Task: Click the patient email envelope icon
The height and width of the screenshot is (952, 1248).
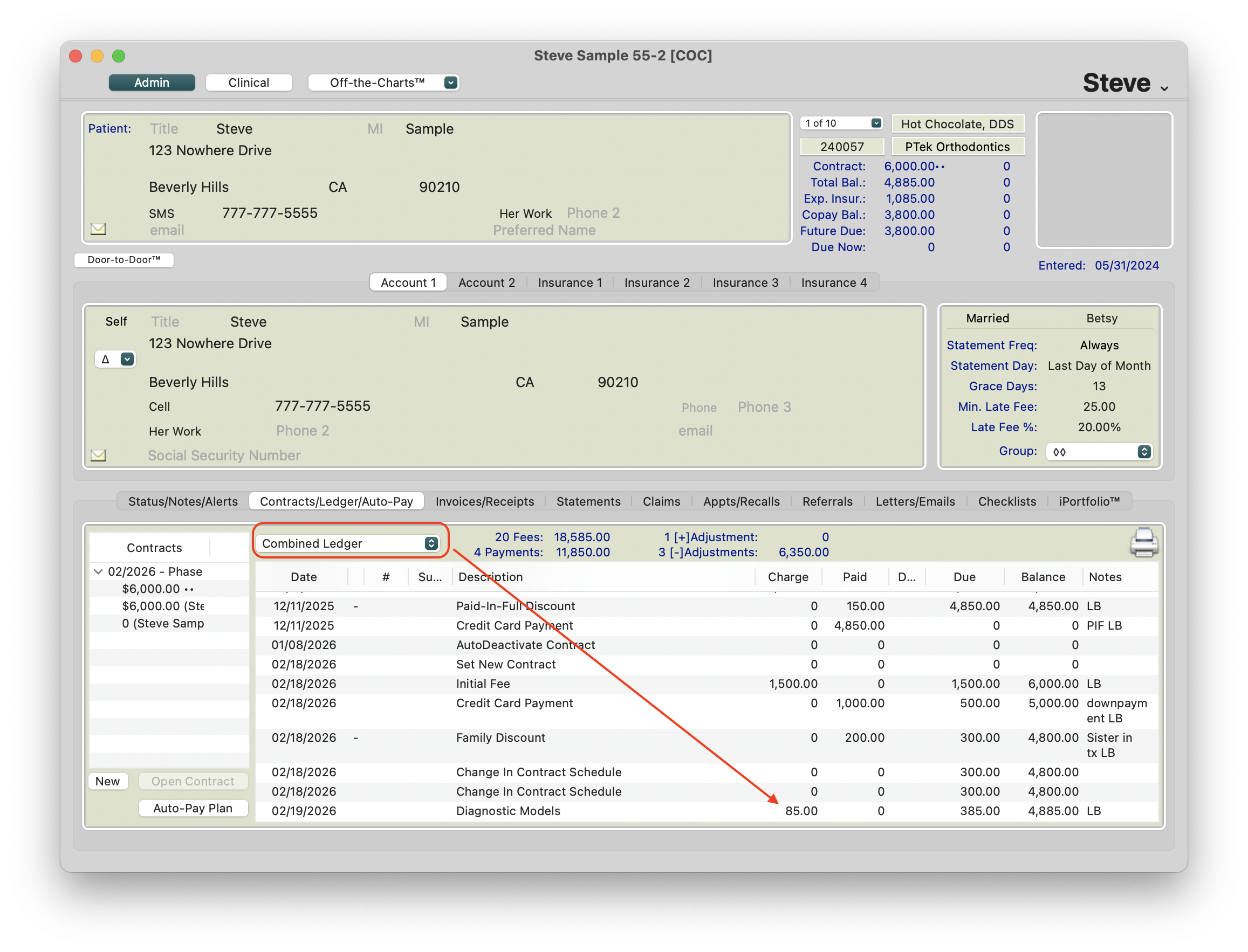Action: click(x=98, y=229)
